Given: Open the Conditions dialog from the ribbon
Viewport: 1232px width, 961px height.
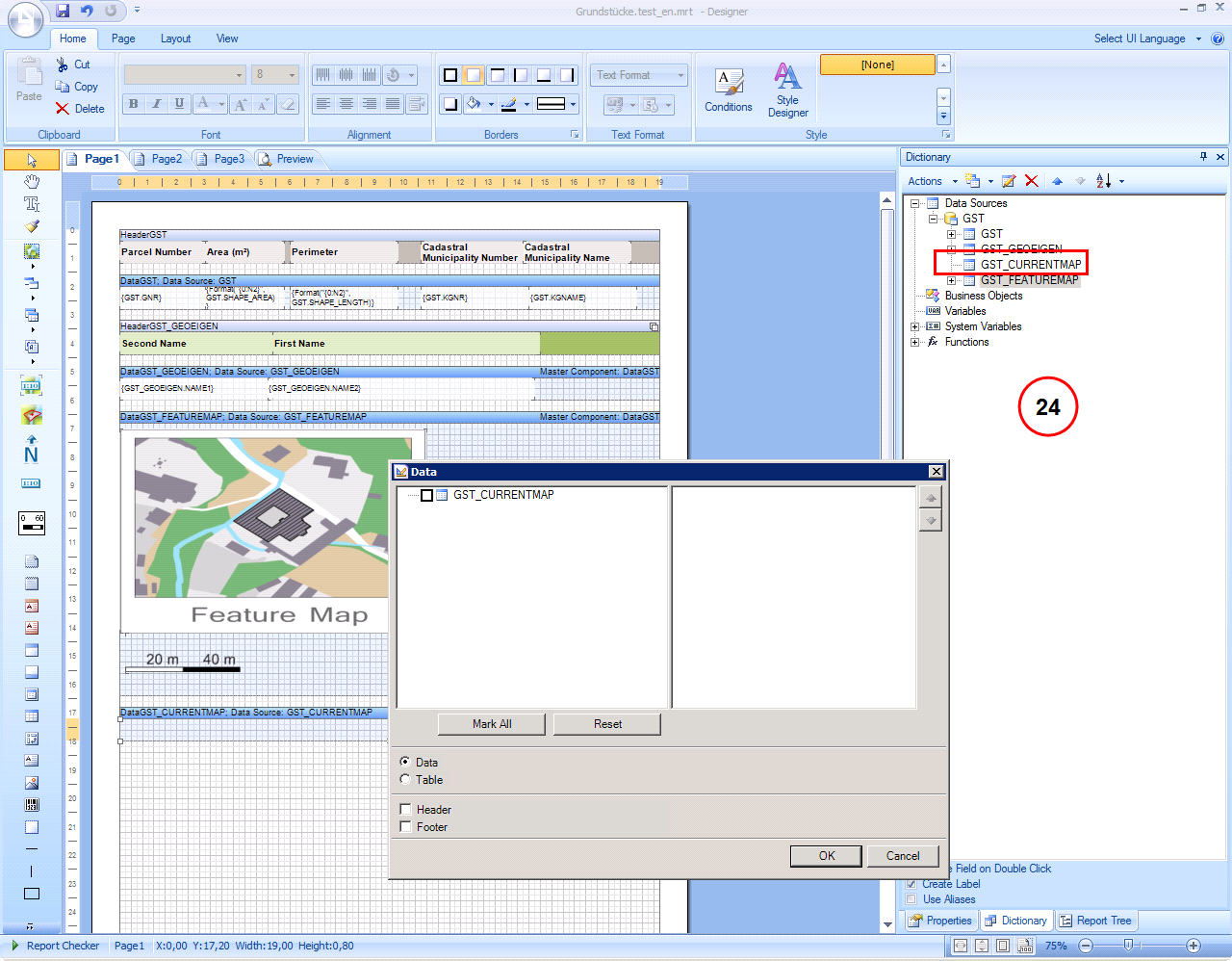Looking at the screenshot, I should click(x=728, y=89).
